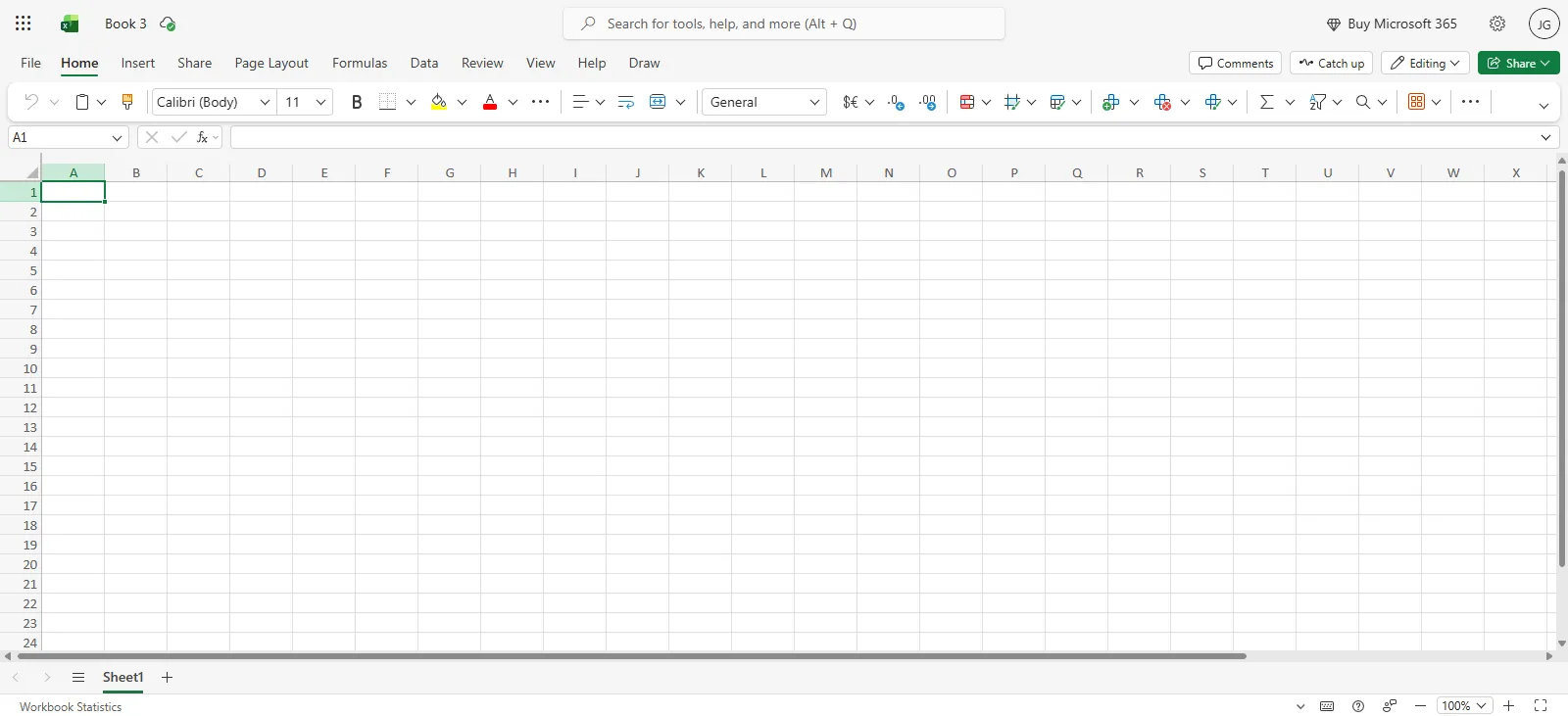The height and width of the screenshot is (716, 1568).
Task: Select the Sheet1 sheet tab
Action: (123, 677)
